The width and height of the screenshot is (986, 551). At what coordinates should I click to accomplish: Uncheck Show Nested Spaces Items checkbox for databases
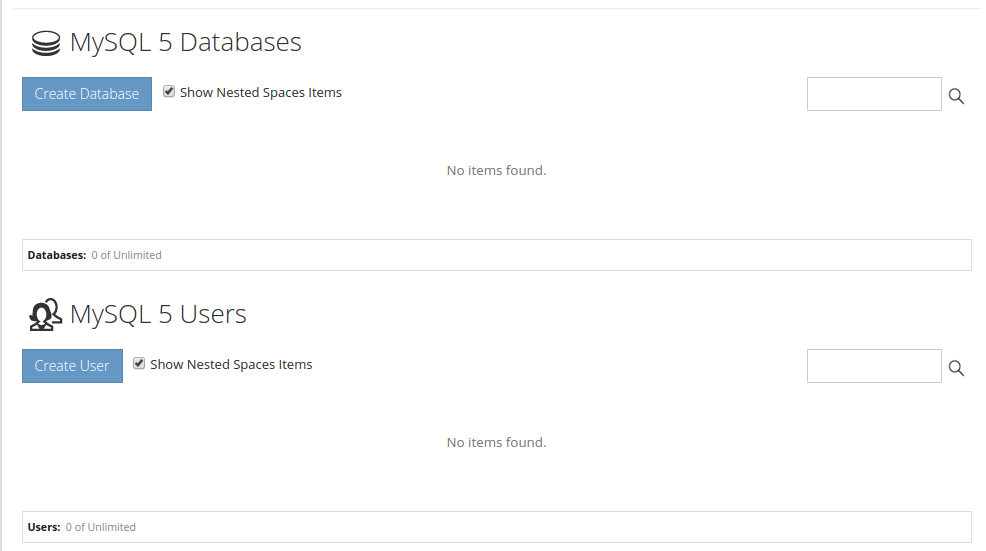coord(169,91)
